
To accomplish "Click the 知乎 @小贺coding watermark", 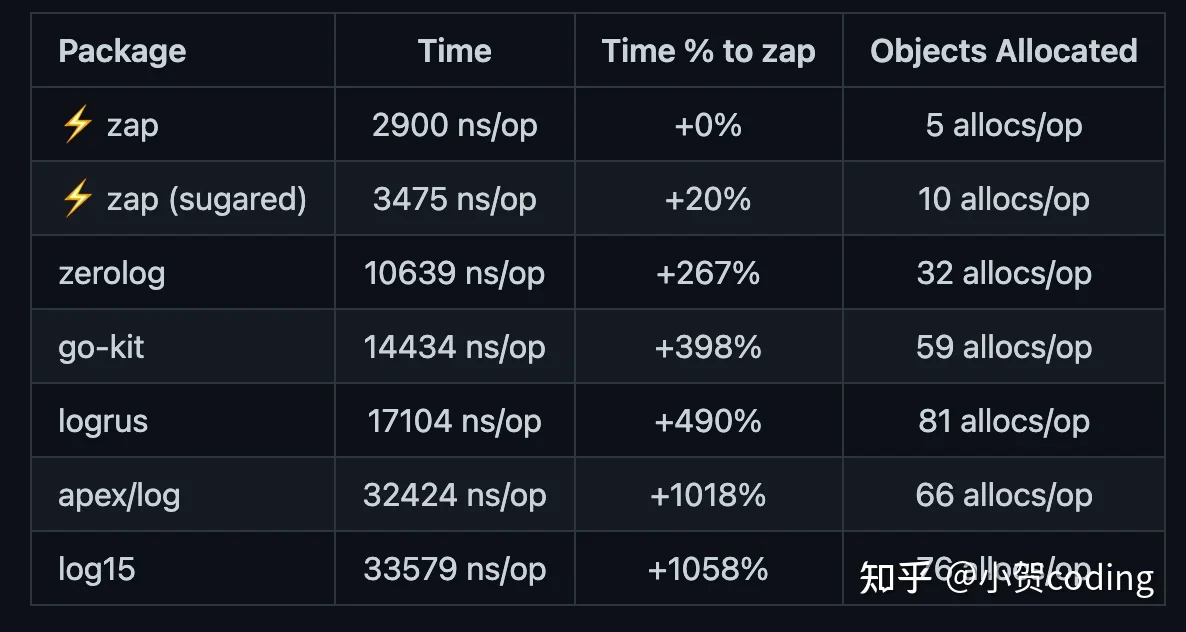I will coord(1007,578).
